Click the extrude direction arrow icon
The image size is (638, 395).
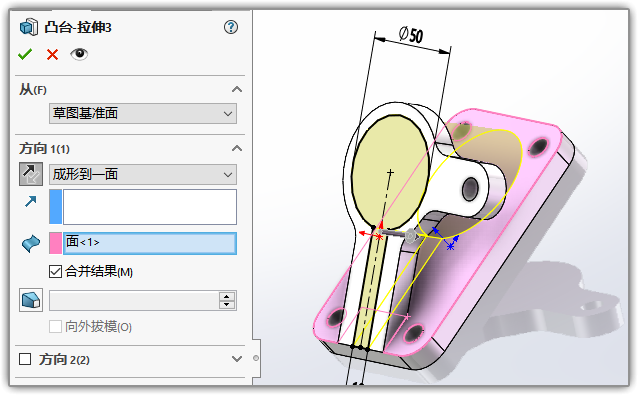(31, 201)
